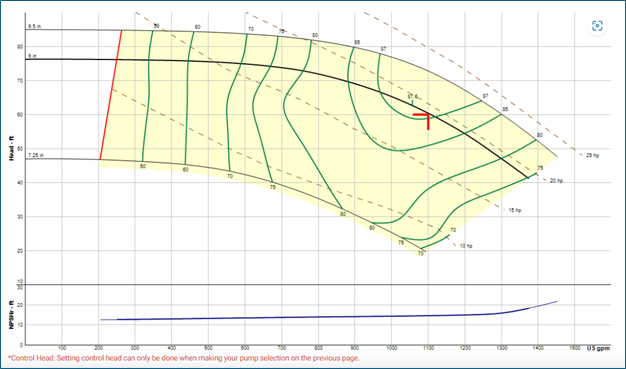Click the 40 tick on the Head axis
This screenshot has width=626, height=369.
[x=20, y=183]
